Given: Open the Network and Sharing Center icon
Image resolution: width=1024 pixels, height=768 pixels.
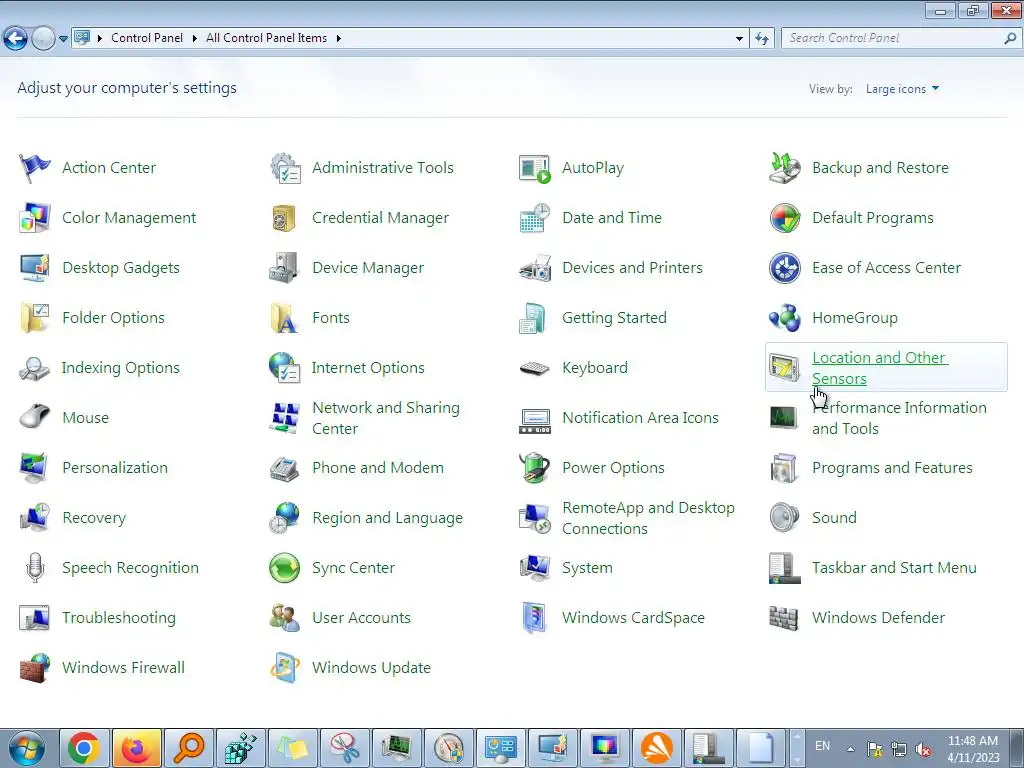Looking at the screenshot, I should click(285, 417).
